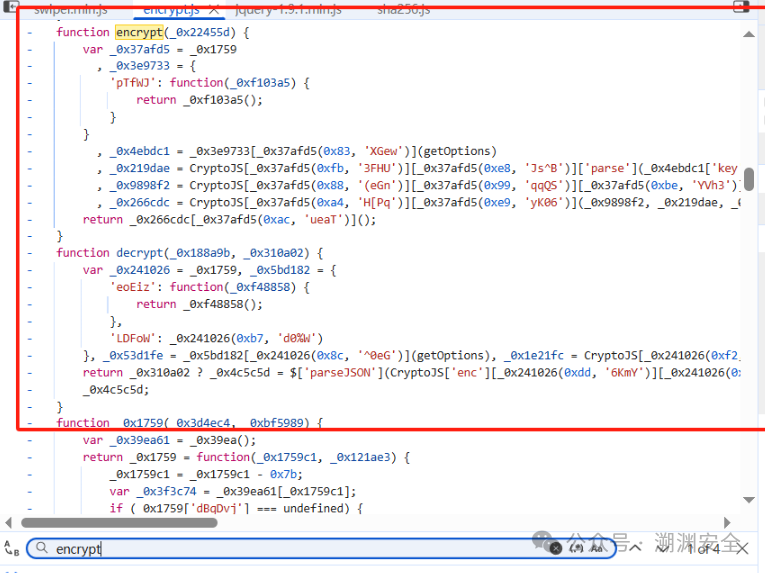
Task: Open the jquery-1.9.1.min.js tab
Action: click(288, 9)
